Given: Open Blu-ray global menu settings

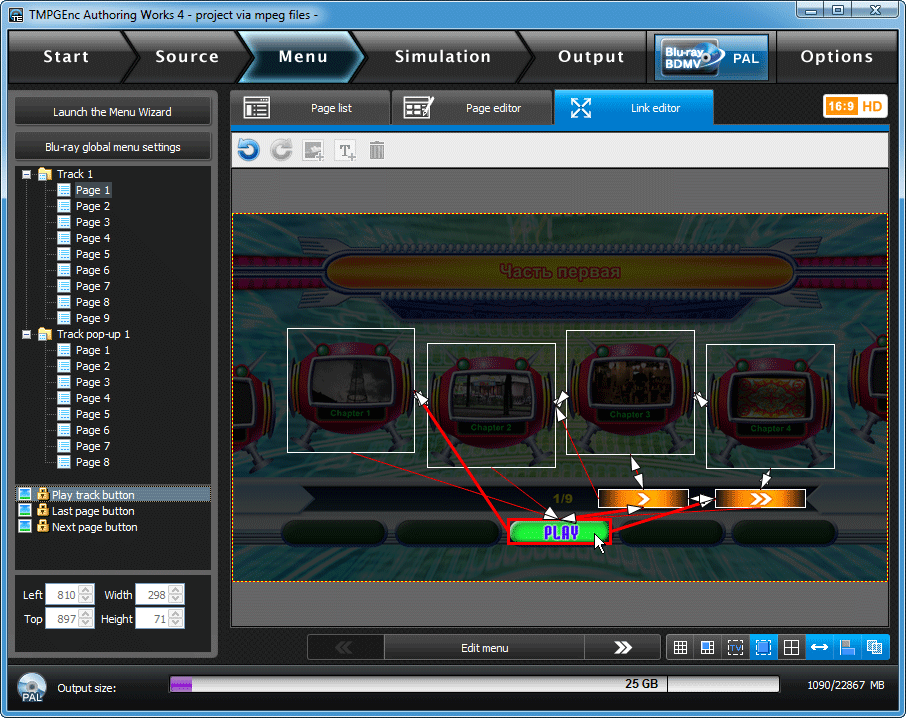Looking at the screenshot, I should [x=113, y=147].
